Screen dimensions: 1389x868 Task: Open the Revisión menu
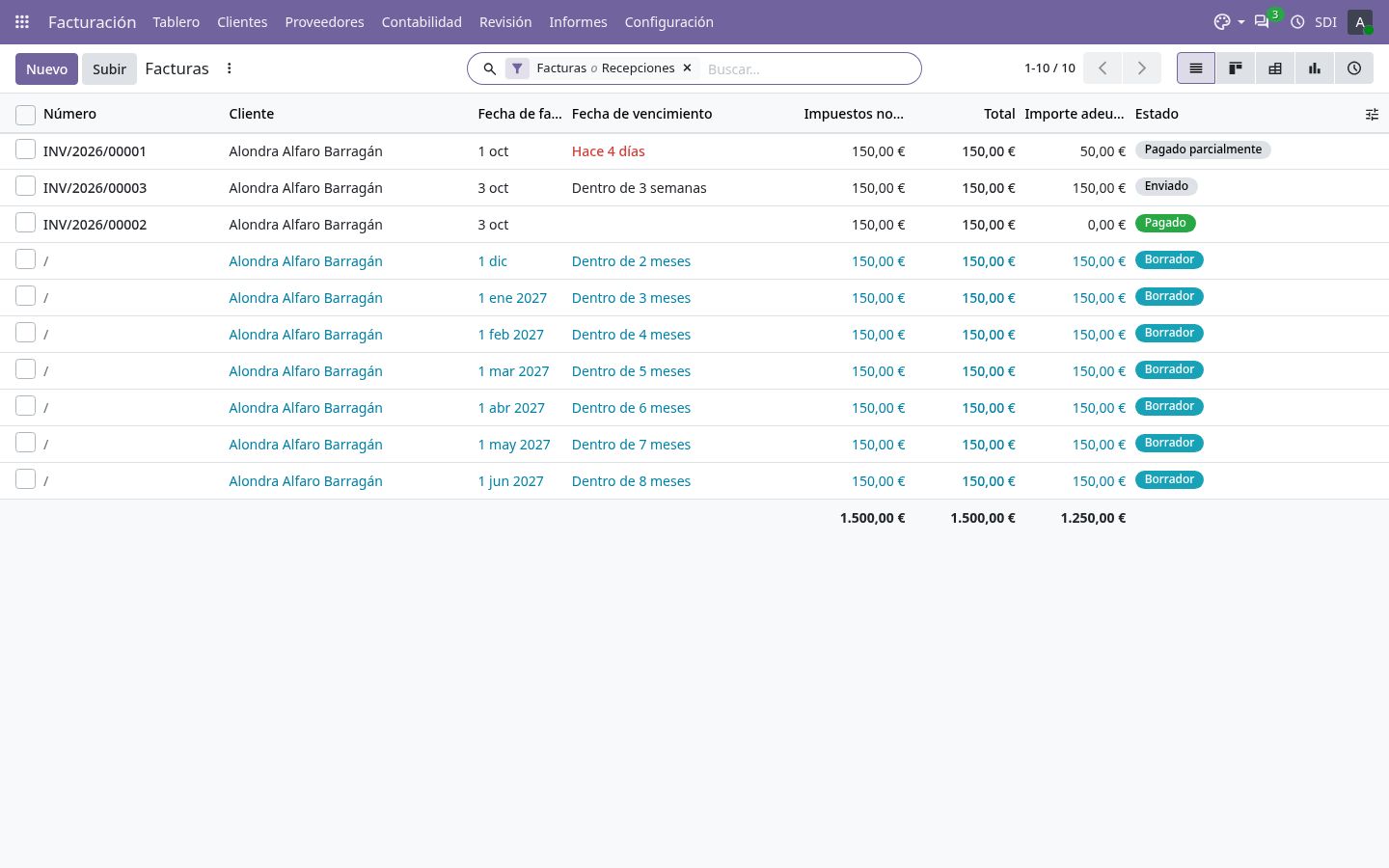pyautogui.click(x=505, y=21)
